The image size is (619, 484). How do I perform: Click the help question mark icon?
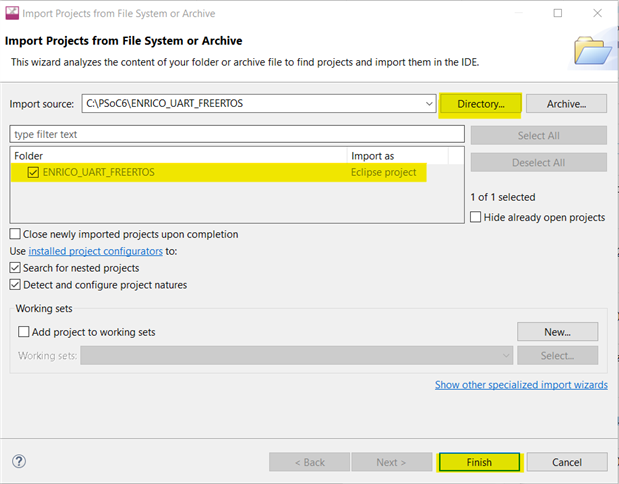19,461
